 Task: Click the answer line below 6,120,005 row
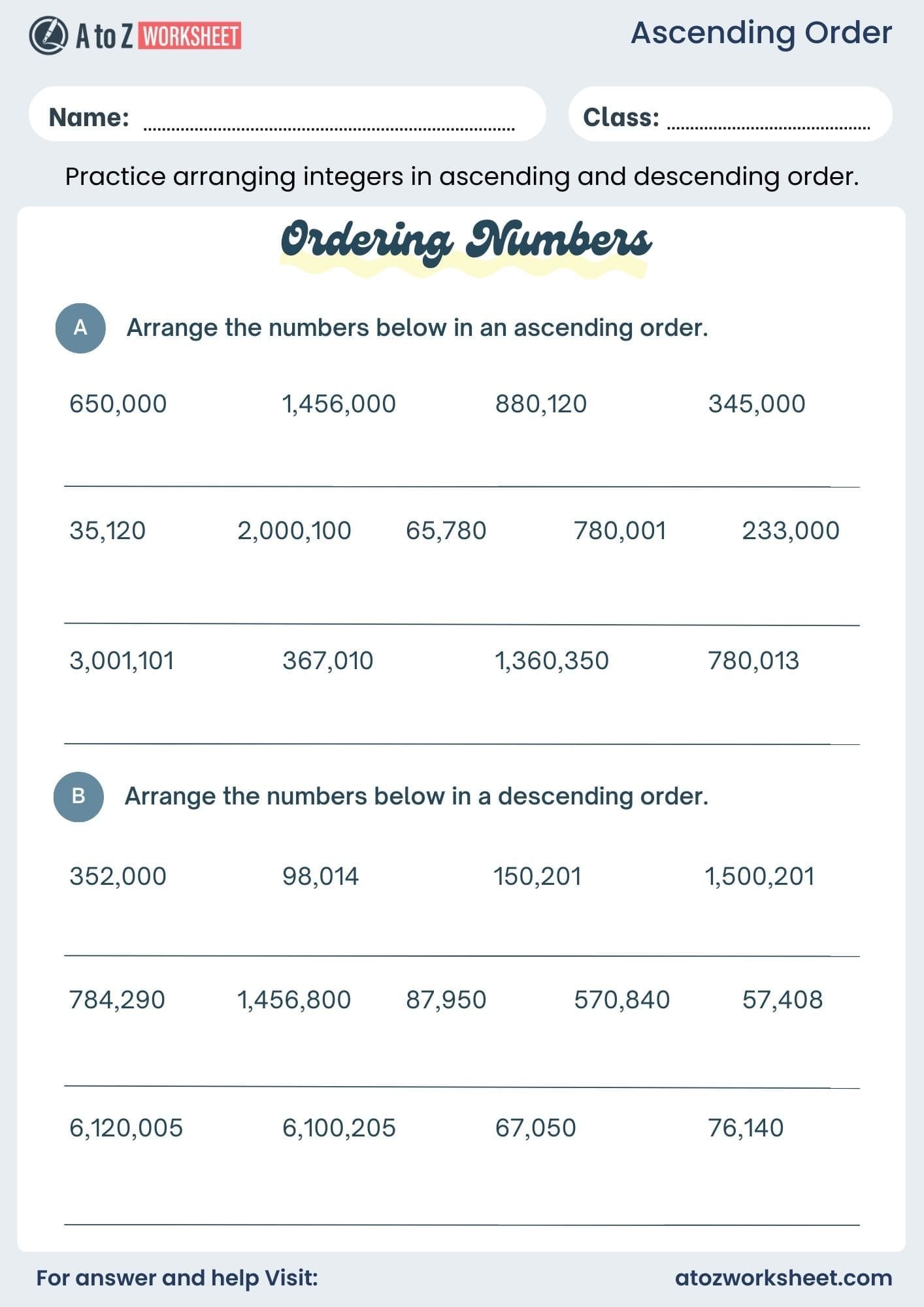pos(461,1224)
